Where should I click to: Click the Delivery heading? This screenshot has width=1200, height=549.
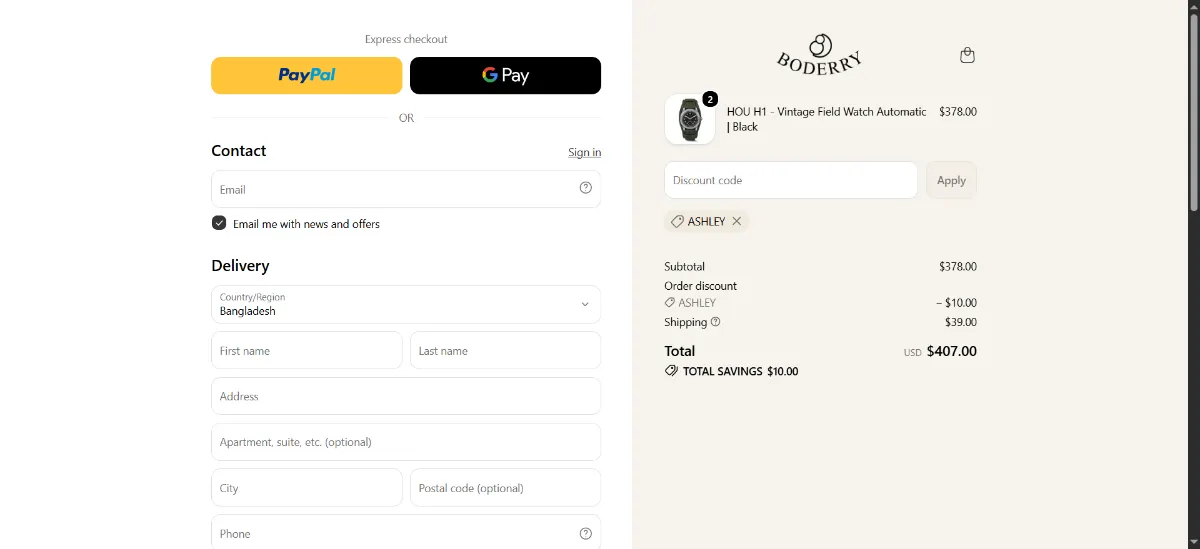click(x=240, y=266)
